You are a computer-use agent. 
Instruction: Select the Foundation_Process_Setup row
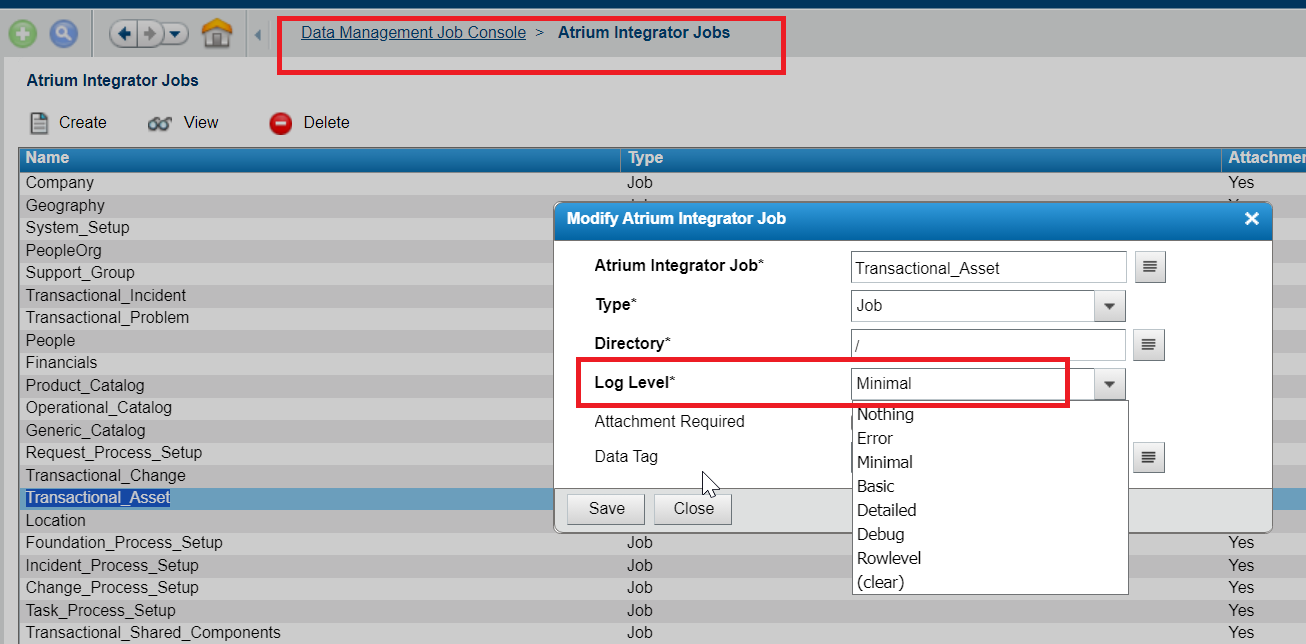pos(662,543)
